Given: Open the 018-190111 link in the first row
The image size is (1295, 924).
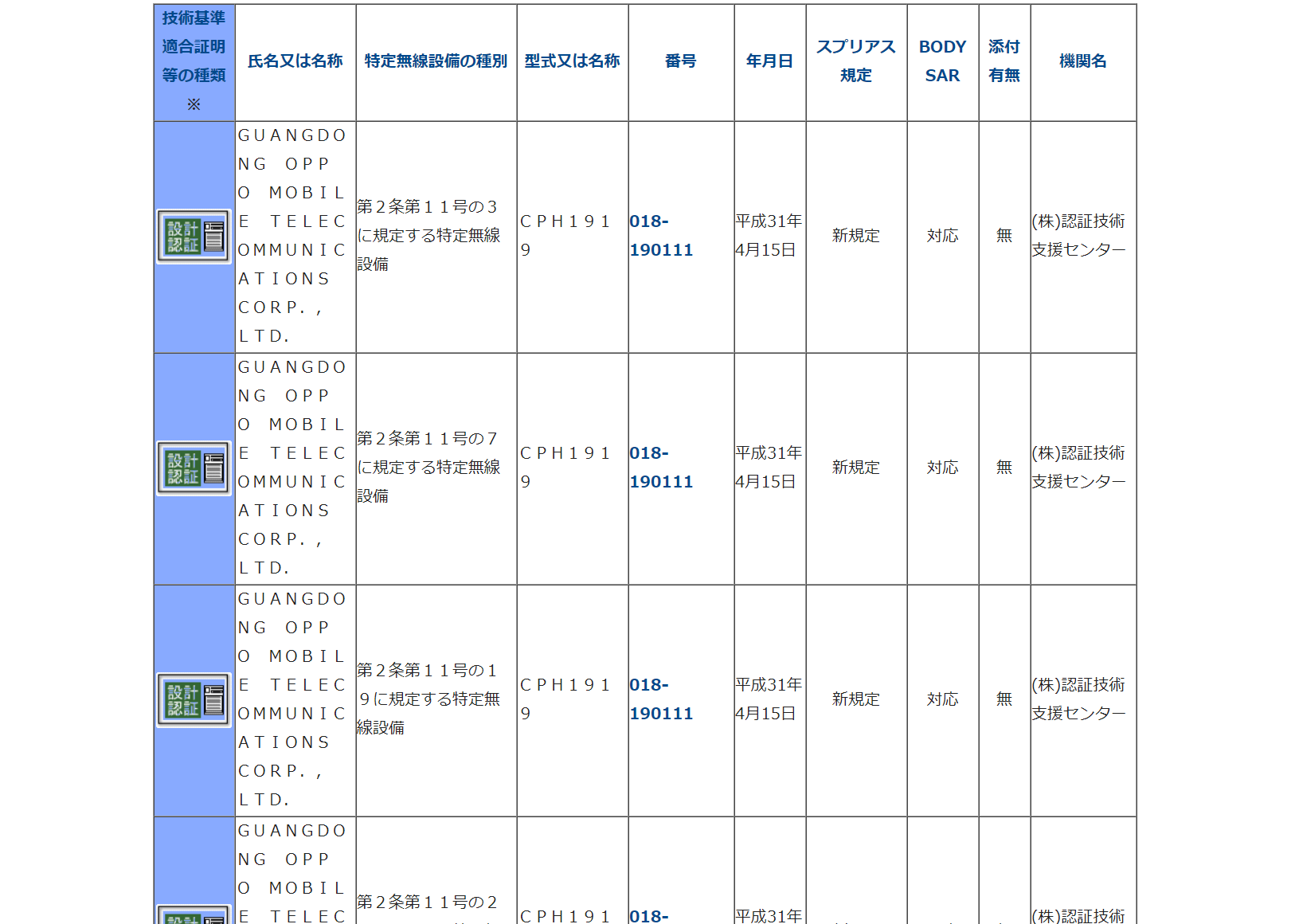Looking at the screenshot, I should tap(660, 236).
